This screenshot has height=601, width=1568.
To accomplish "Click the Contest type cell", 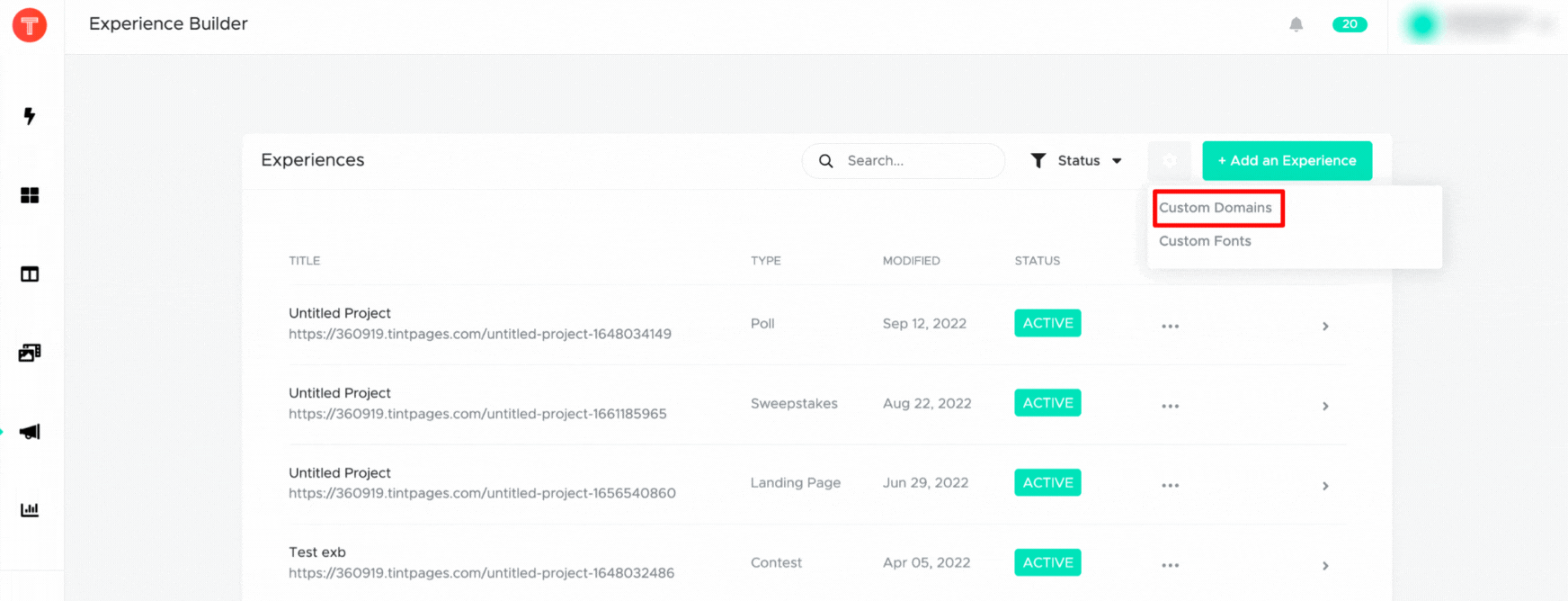I will [776, 562].
